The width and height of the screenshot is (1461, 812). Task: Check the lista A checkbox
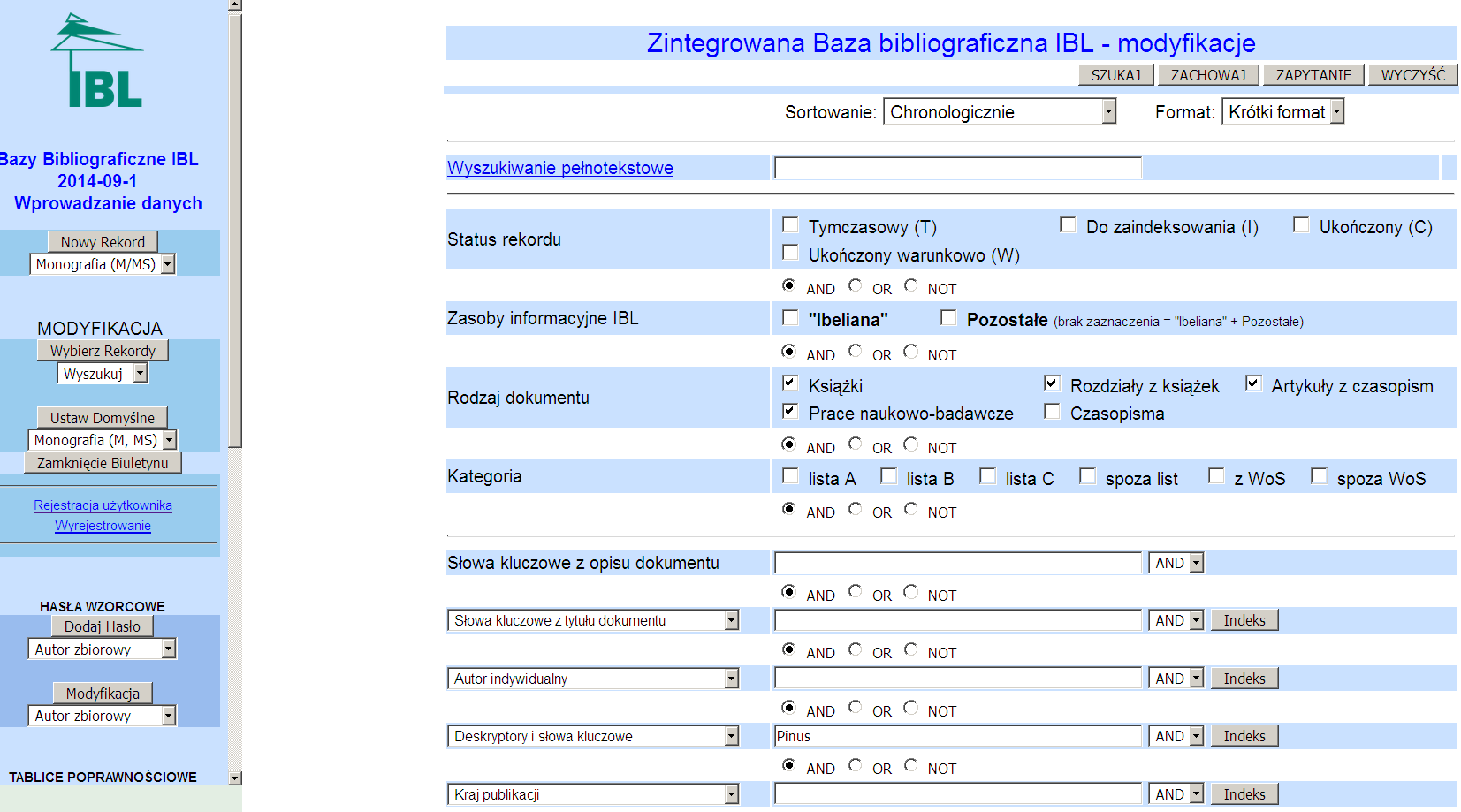(x=790, y=476)
